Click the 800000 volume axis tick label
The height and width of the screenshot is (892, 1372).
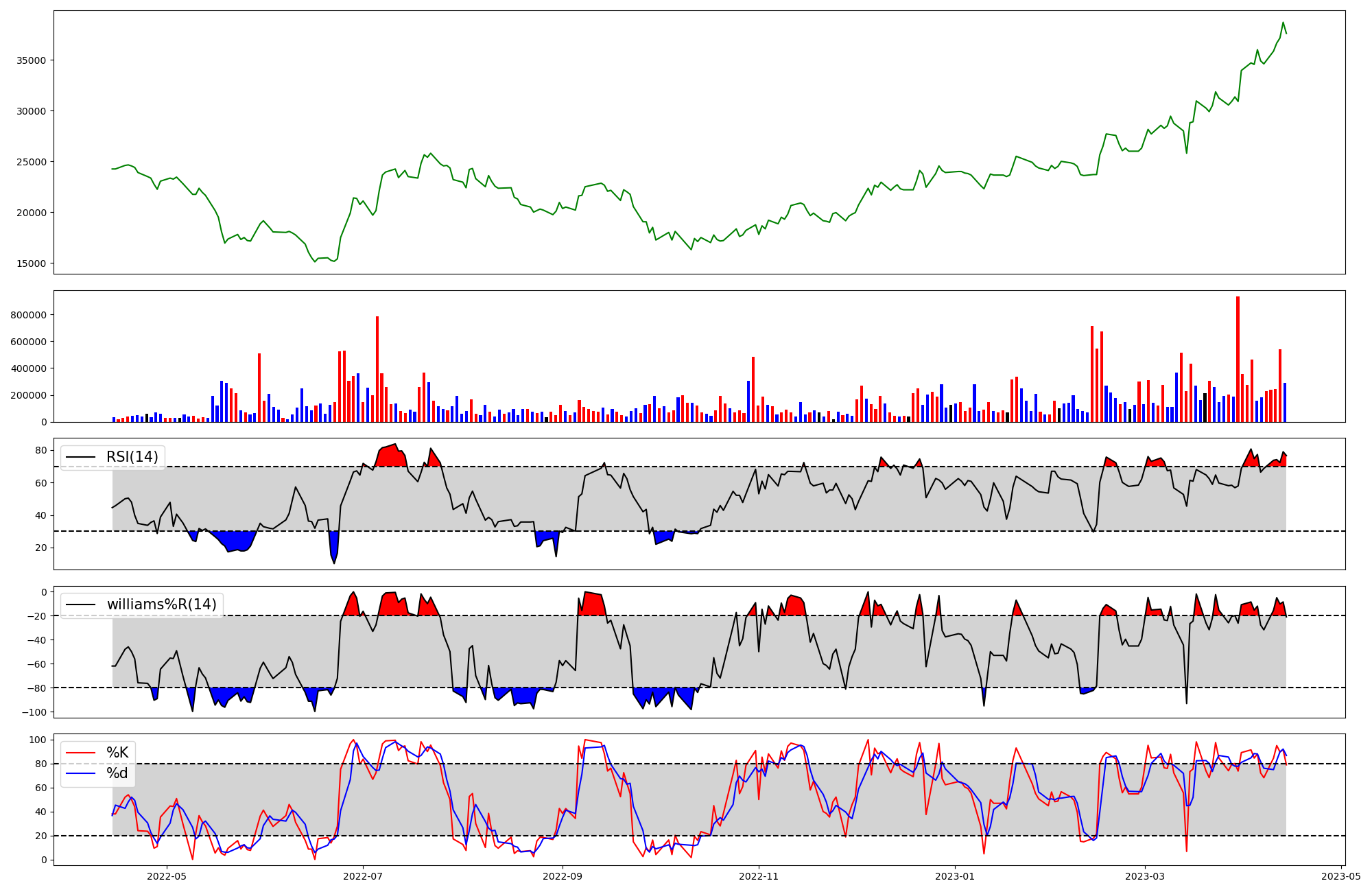click(29, 315)
